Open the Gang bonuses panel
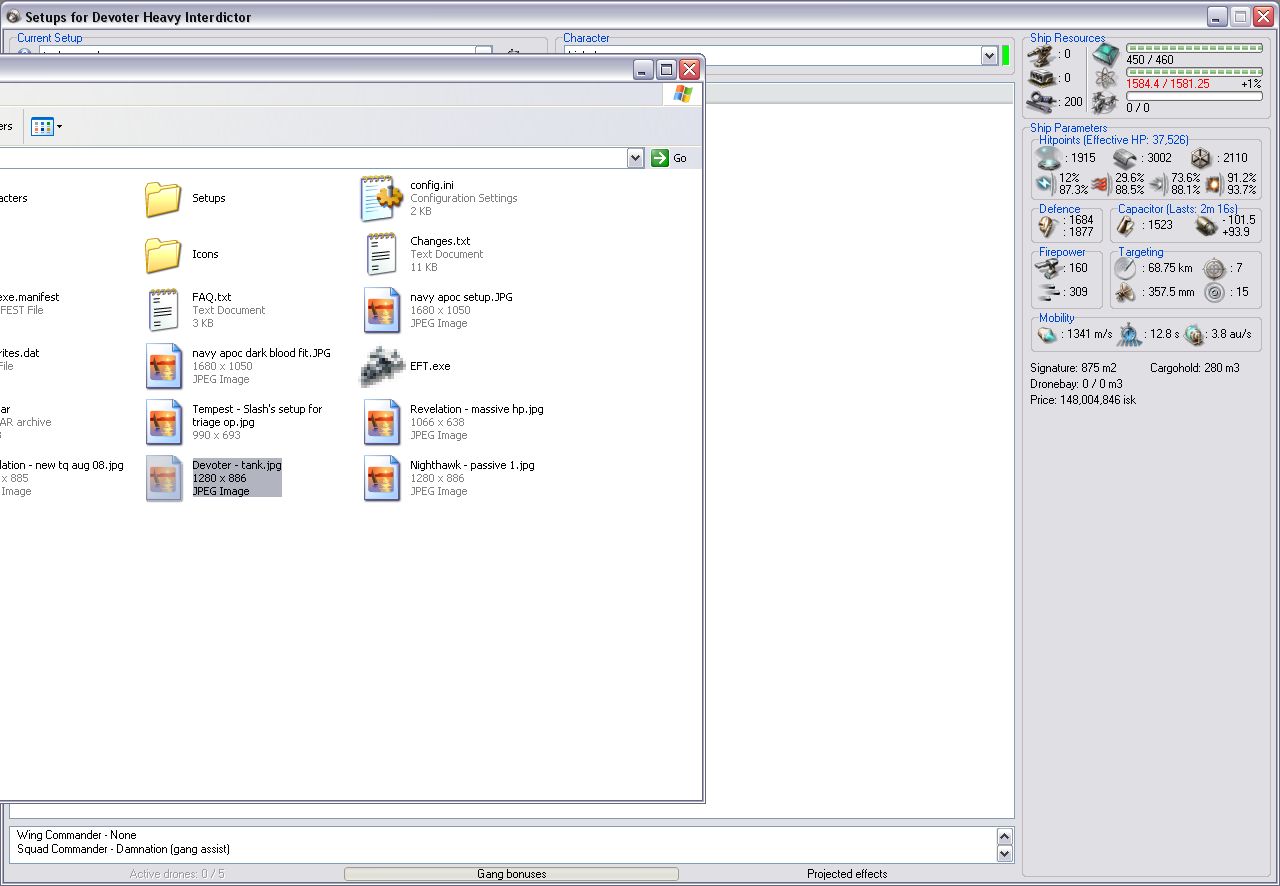The height and width of the screenshot is (886, 1280). coord(511,874)
